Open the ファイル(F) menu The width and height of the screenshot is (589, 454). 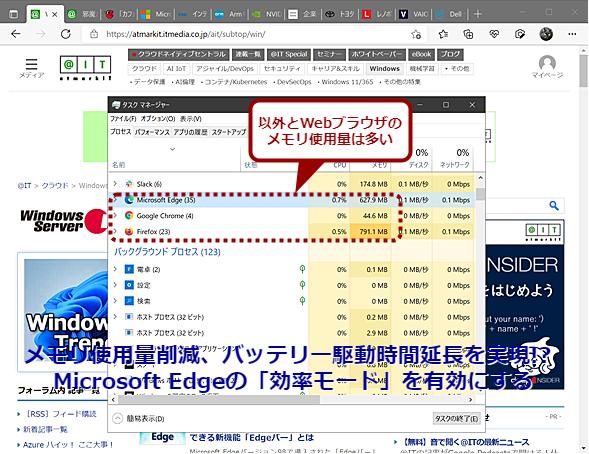pyautogui.click(x=123, y=119)
